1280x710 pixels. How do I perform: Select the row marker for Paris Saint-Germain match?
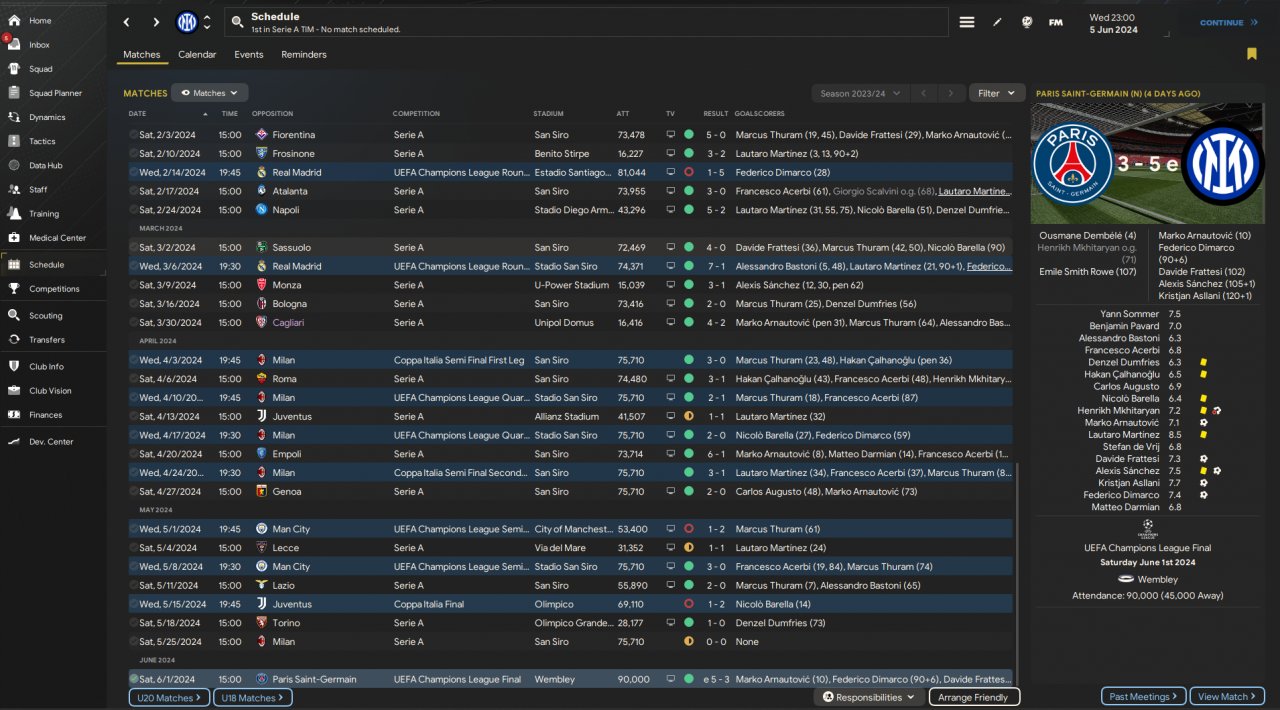point(133,679)
